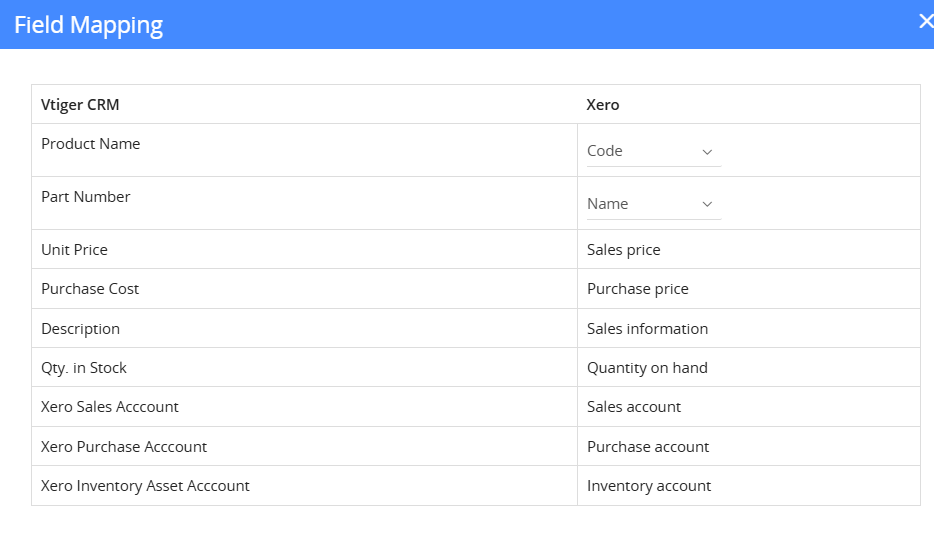
Task: Select the Purchase Cost row label
Action: click(x=90, y=289)
